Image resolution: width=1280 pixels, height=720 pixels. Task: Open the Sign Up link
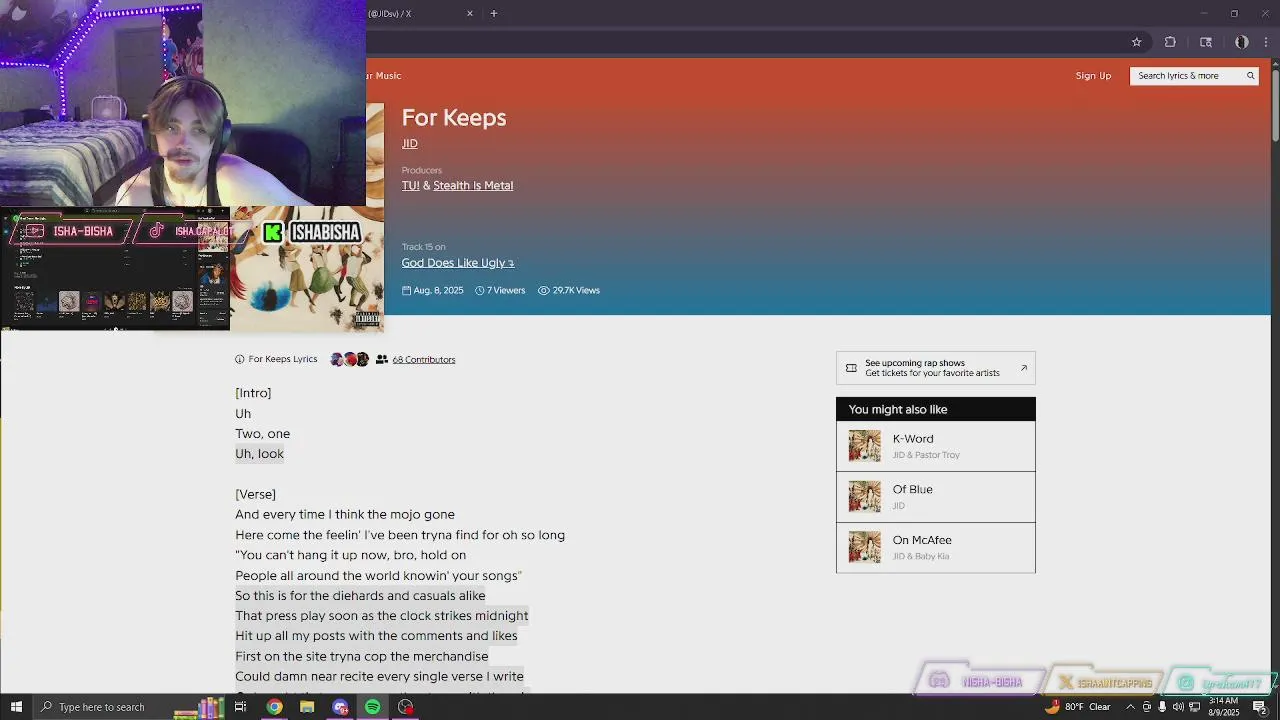tap(1093, 76)
